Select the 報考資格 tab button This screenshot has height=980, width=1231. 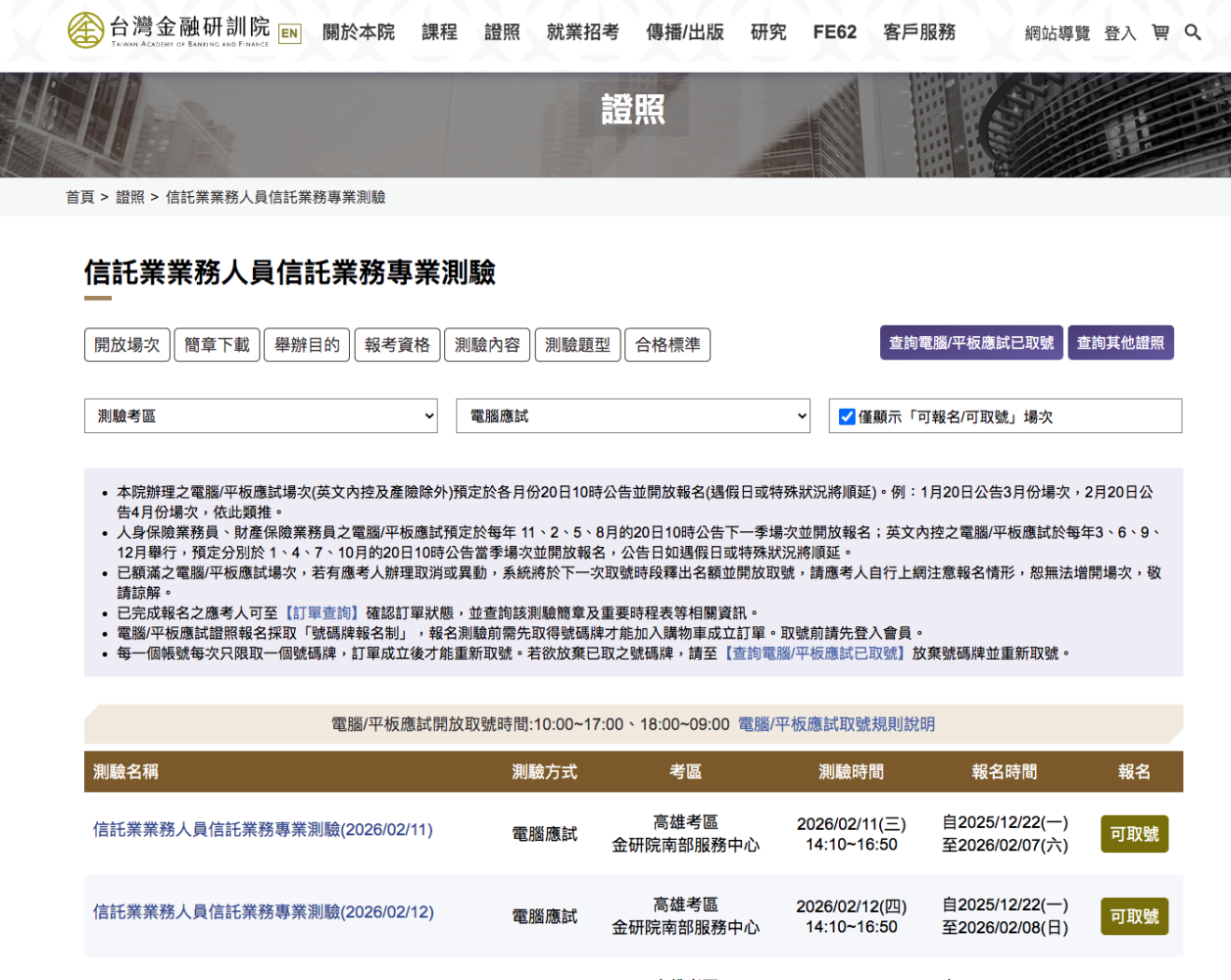coord(398,345)
